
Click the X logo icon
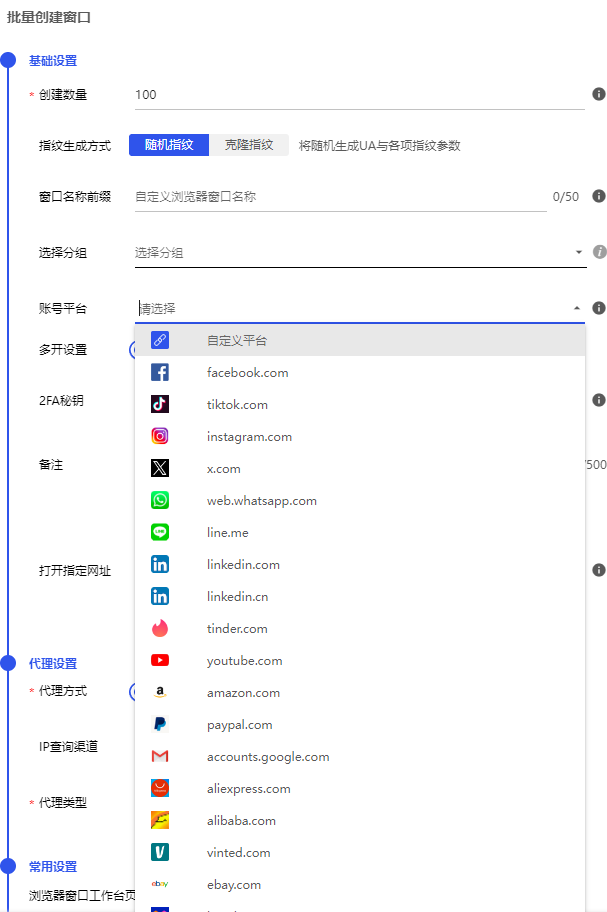(x=160, y=468)
